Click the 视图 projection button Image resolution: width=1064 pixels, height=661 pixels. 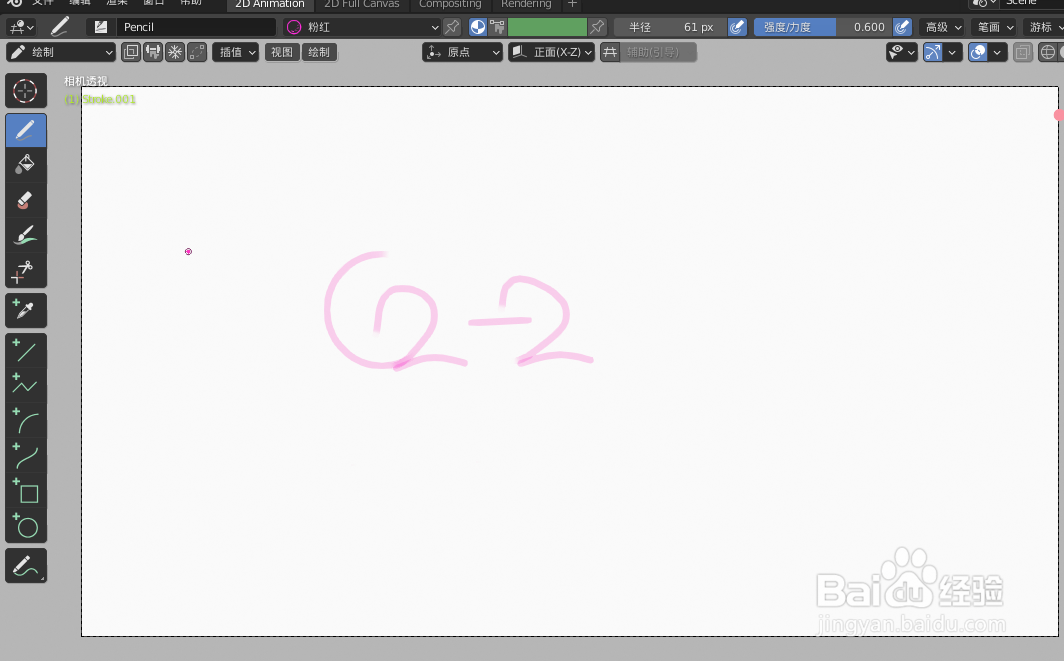[281, 52]
